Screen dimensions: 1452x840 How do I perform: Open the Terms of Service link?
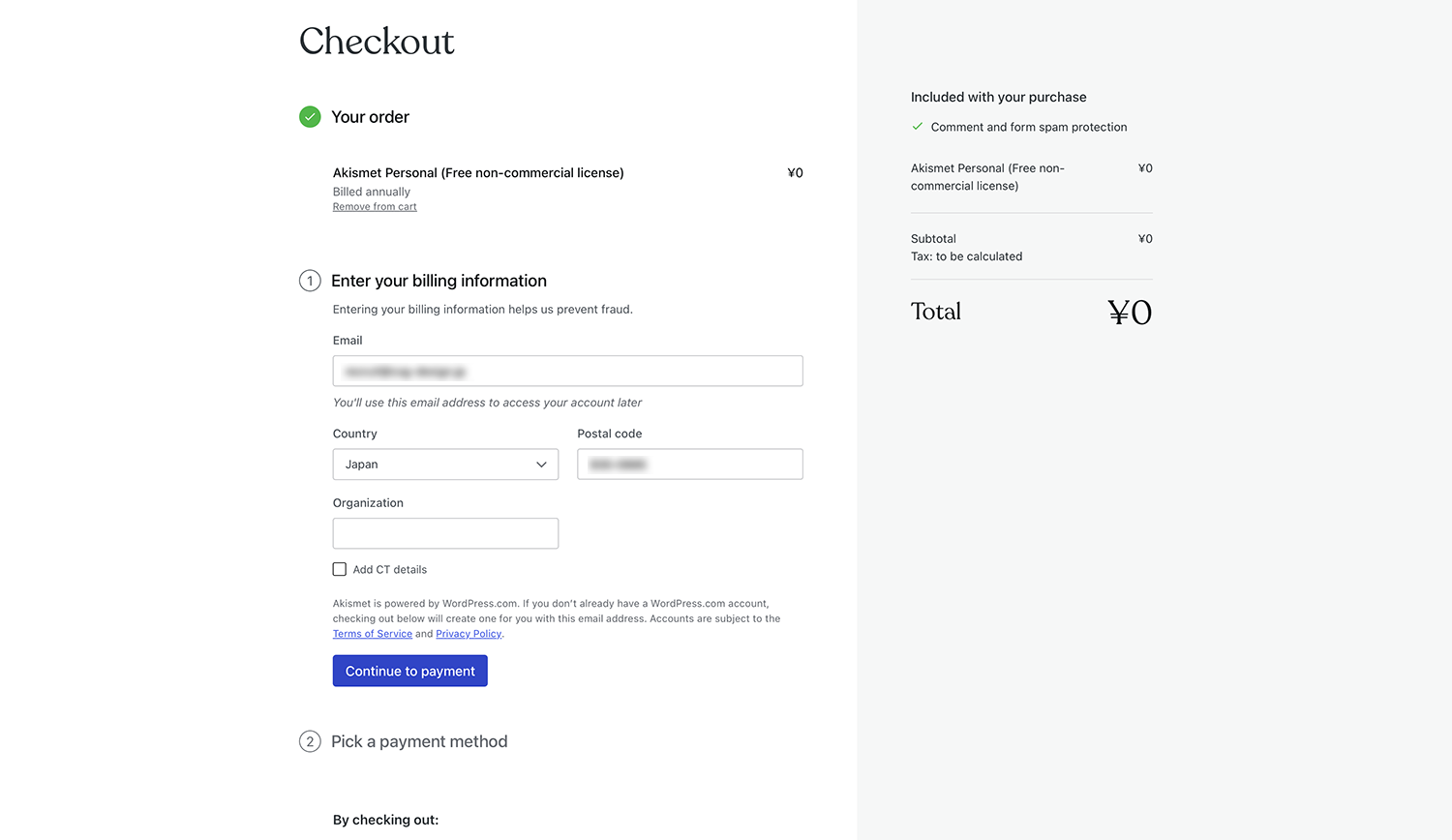pos(373,634)
